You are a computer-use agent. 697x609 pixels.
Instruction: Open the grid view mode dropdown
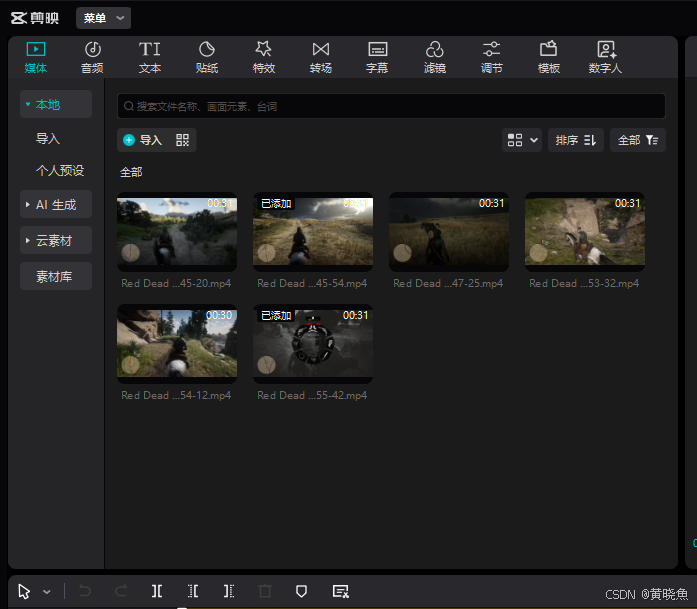click(x=522, y=140)
